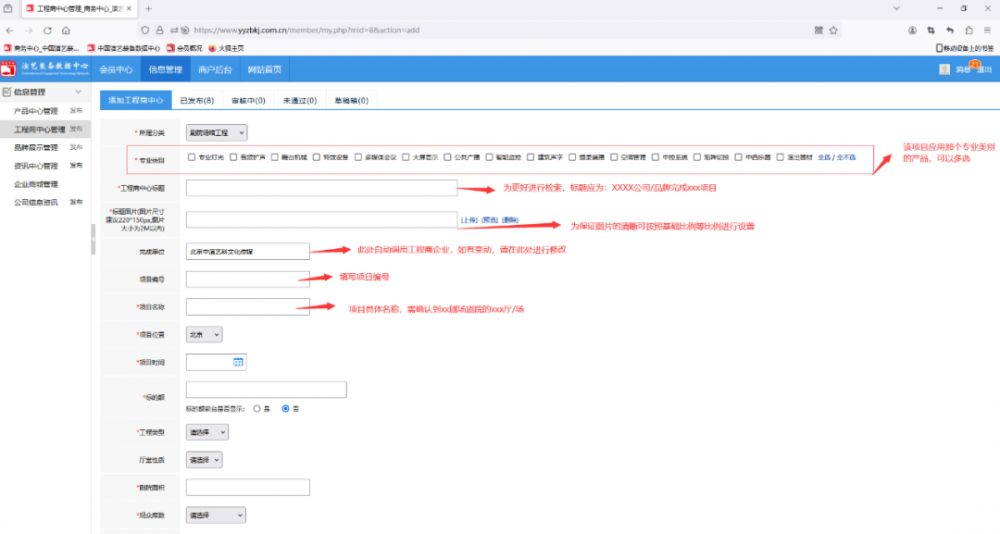Bookmark this page with the star icon

(833, 31)
